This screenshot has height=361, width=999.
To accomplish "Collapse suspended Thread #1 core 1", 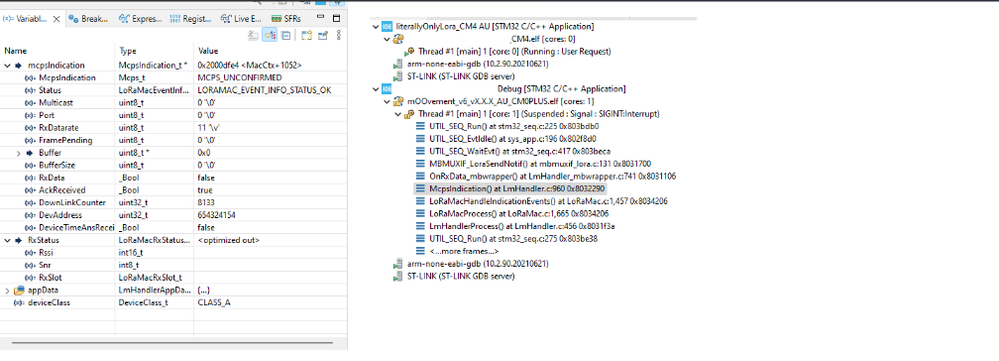I will tap(398, 114).
